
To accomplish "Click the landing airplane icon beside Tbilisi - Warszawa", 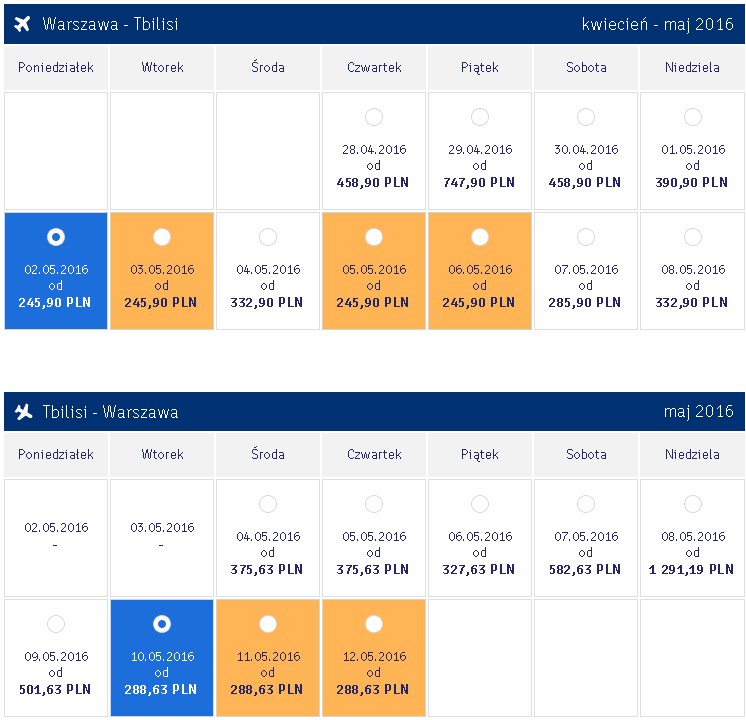I will (23, 411).
